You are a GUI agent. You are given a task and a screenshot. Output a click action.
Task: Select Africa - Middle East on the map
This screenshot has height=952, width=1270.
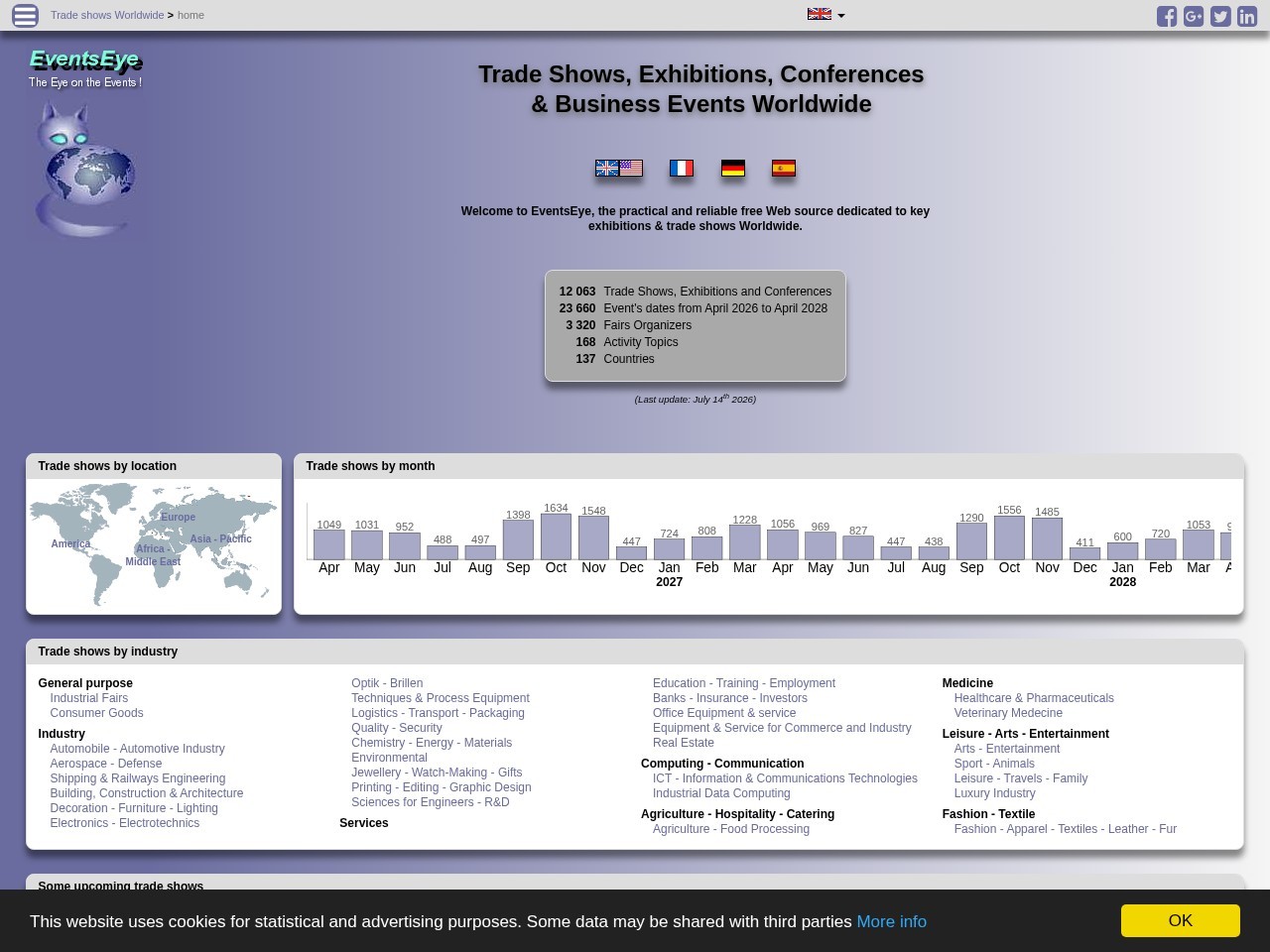(x=153, y=555)
